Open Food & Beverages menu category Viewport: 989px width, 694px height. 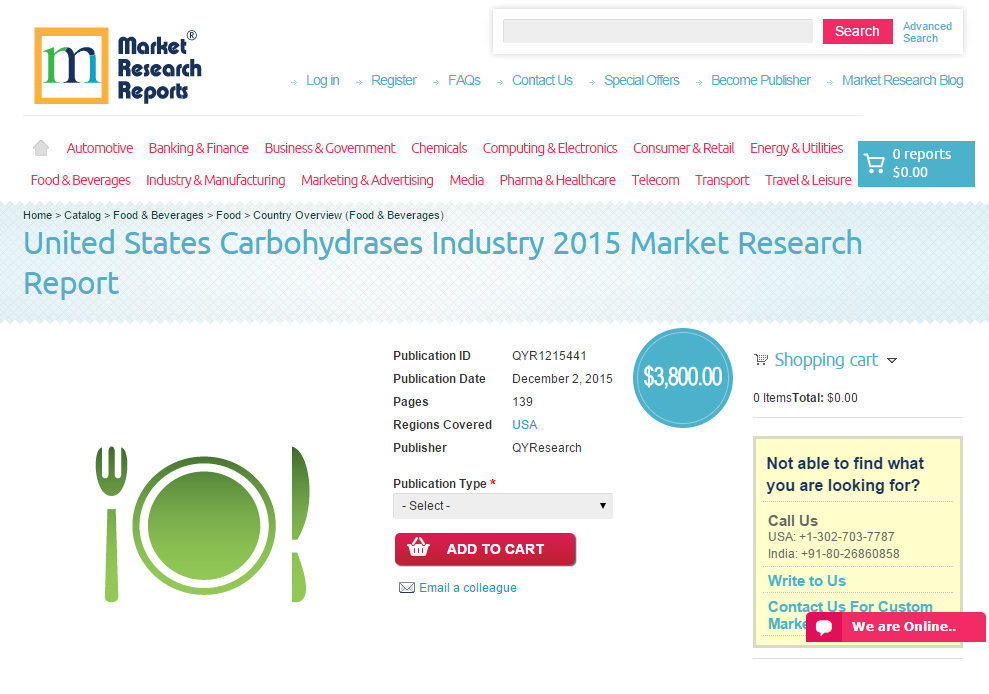(81, 180)
